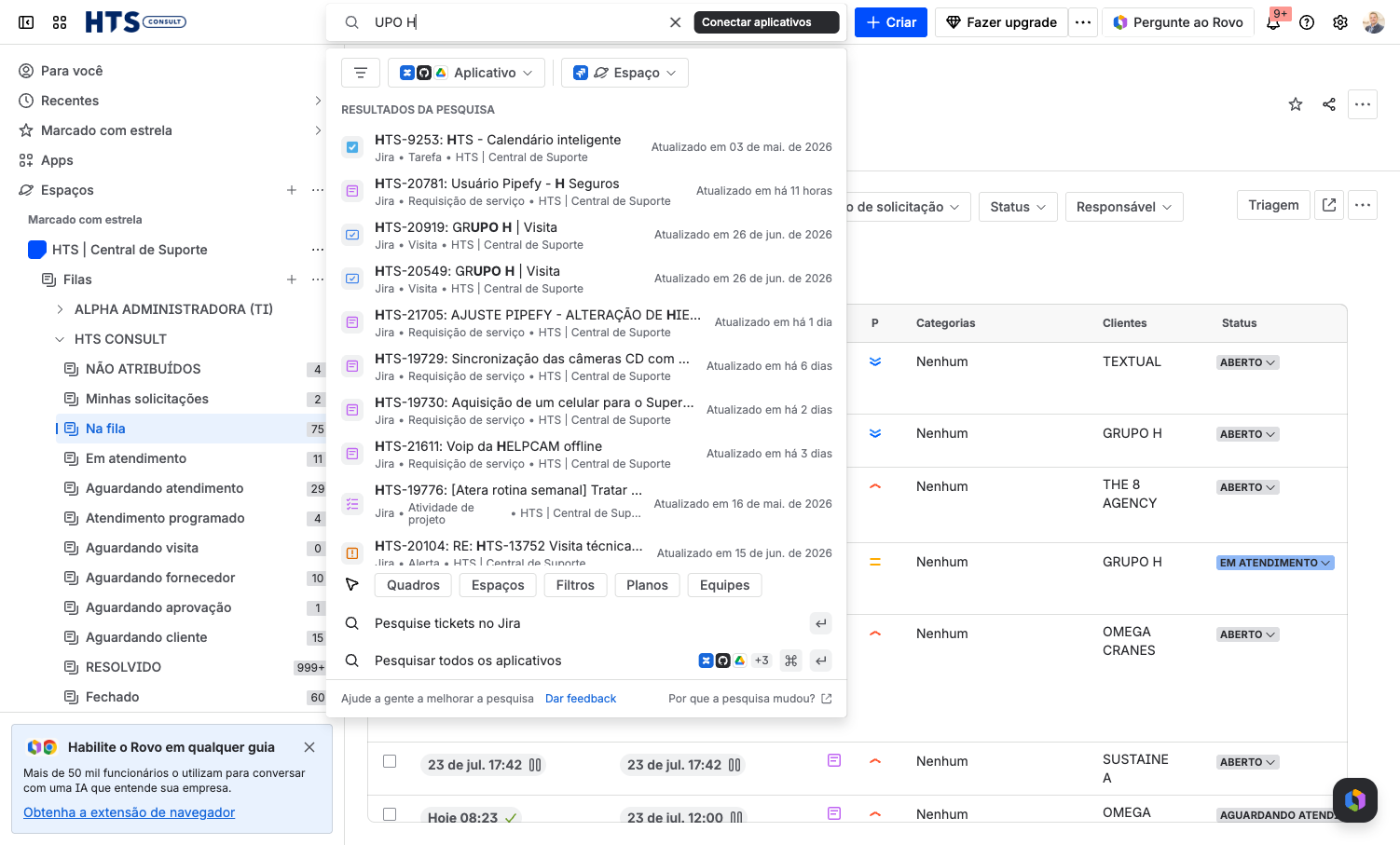Select the Filtros search category

point(575,585)
